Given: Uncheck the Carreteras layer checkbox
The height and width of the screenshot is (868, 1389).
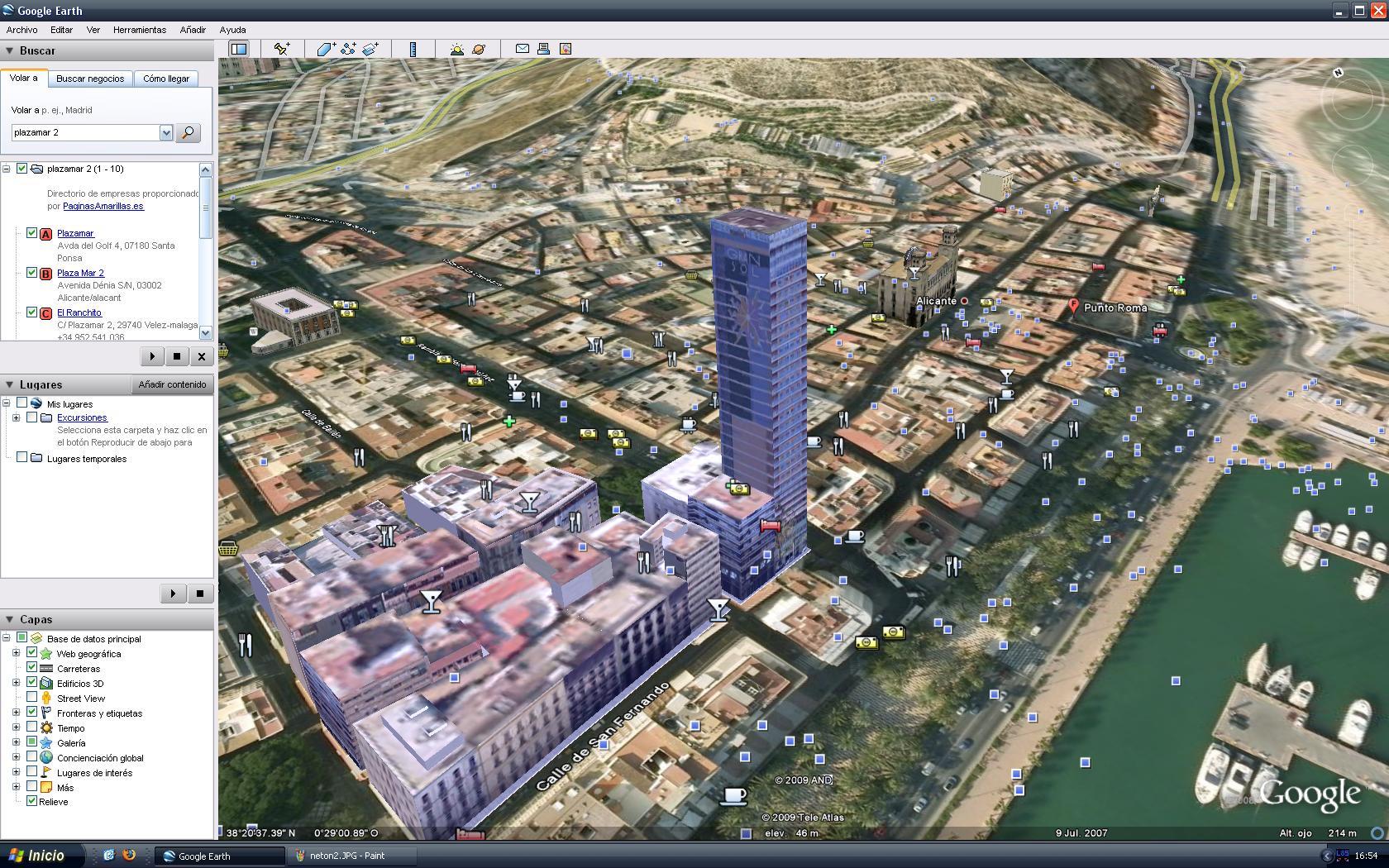Looking at the screenshot, I should tap(31, 668).
